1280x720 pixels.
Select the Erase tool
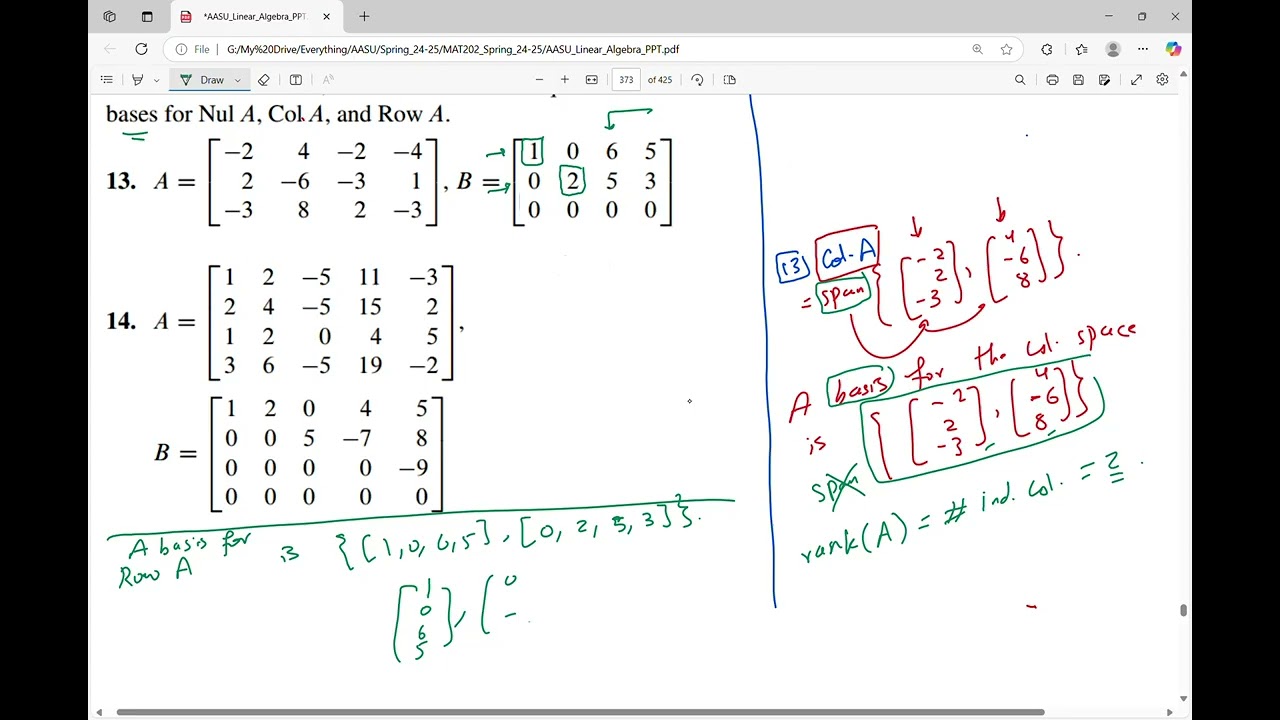point(264,80)
